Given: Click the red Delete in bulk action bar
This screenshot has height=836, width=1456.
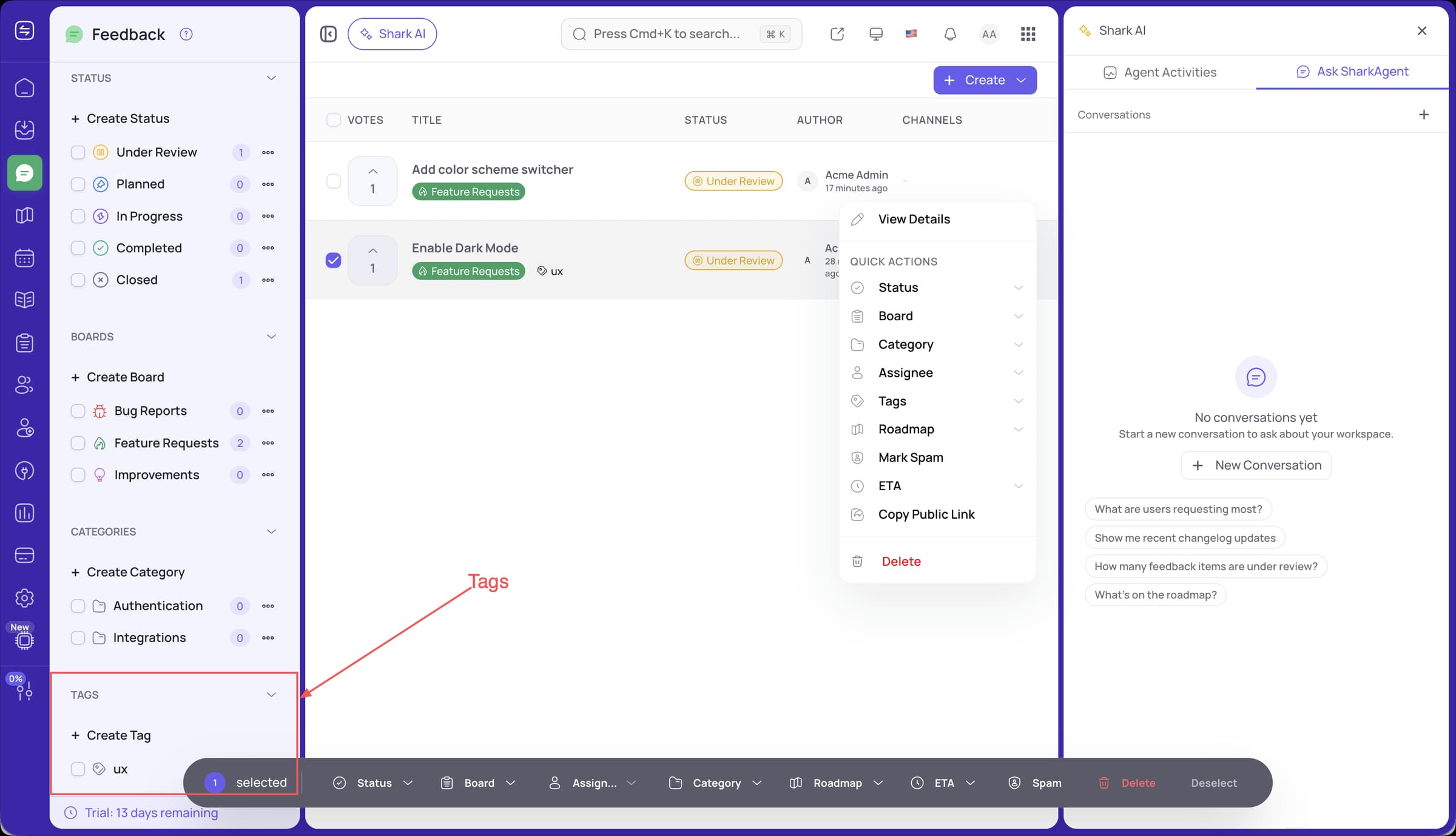Looking at the screenshot, I should point(1127,783).
